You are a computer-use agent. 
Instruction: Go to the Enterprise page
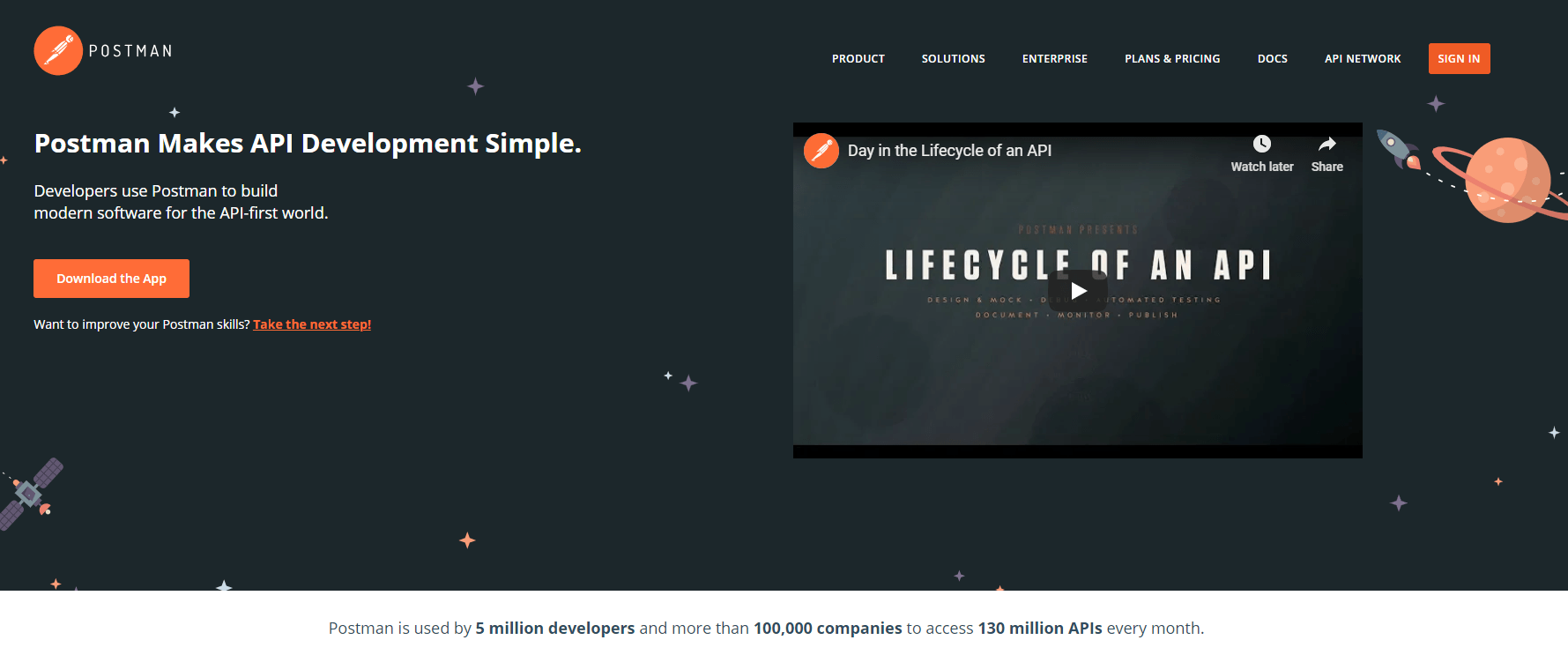tap(1055, 59)
